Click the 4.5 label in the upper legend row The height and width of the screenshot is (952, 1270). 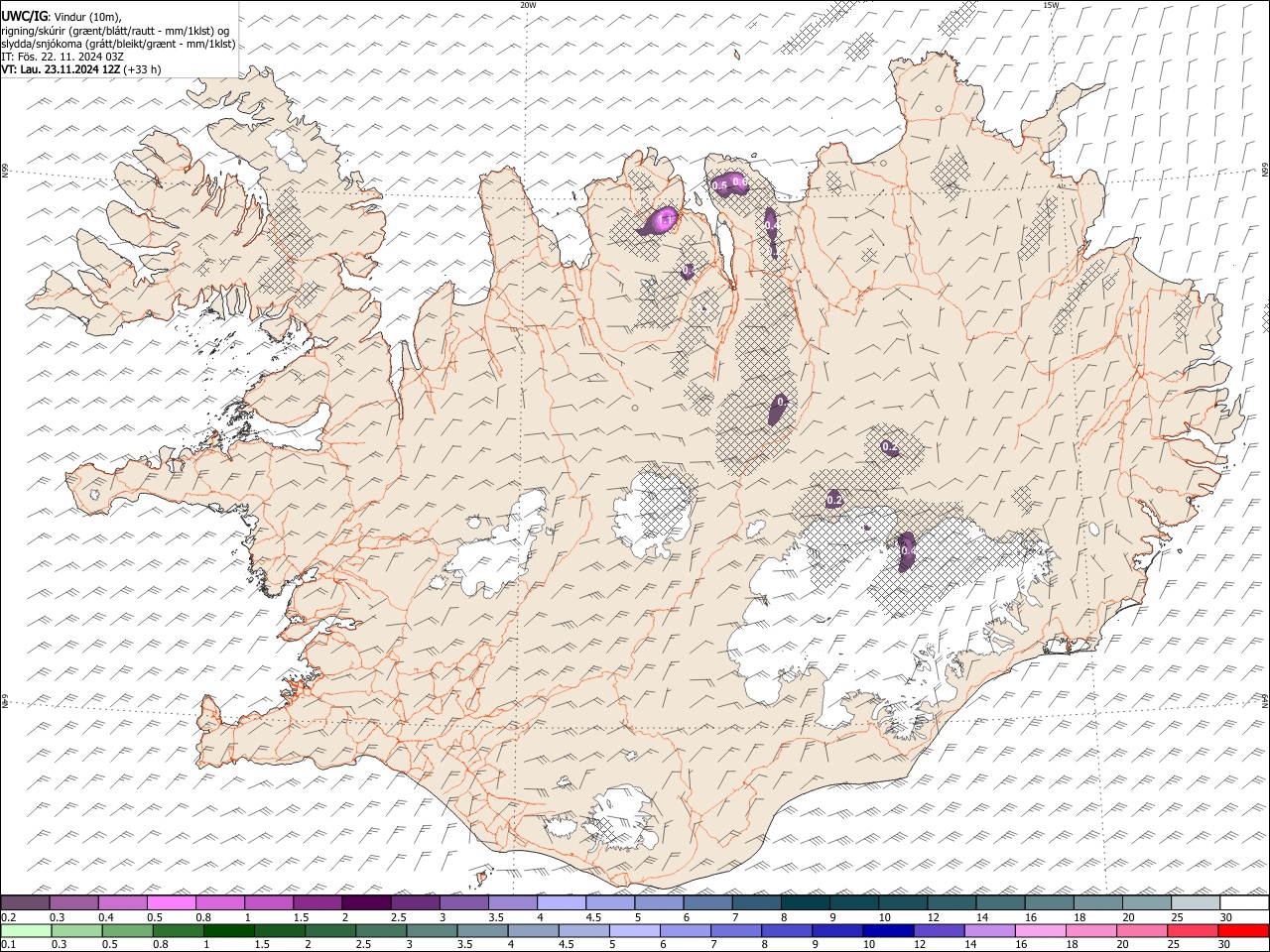pyautogui.click(x=593, y=917)
